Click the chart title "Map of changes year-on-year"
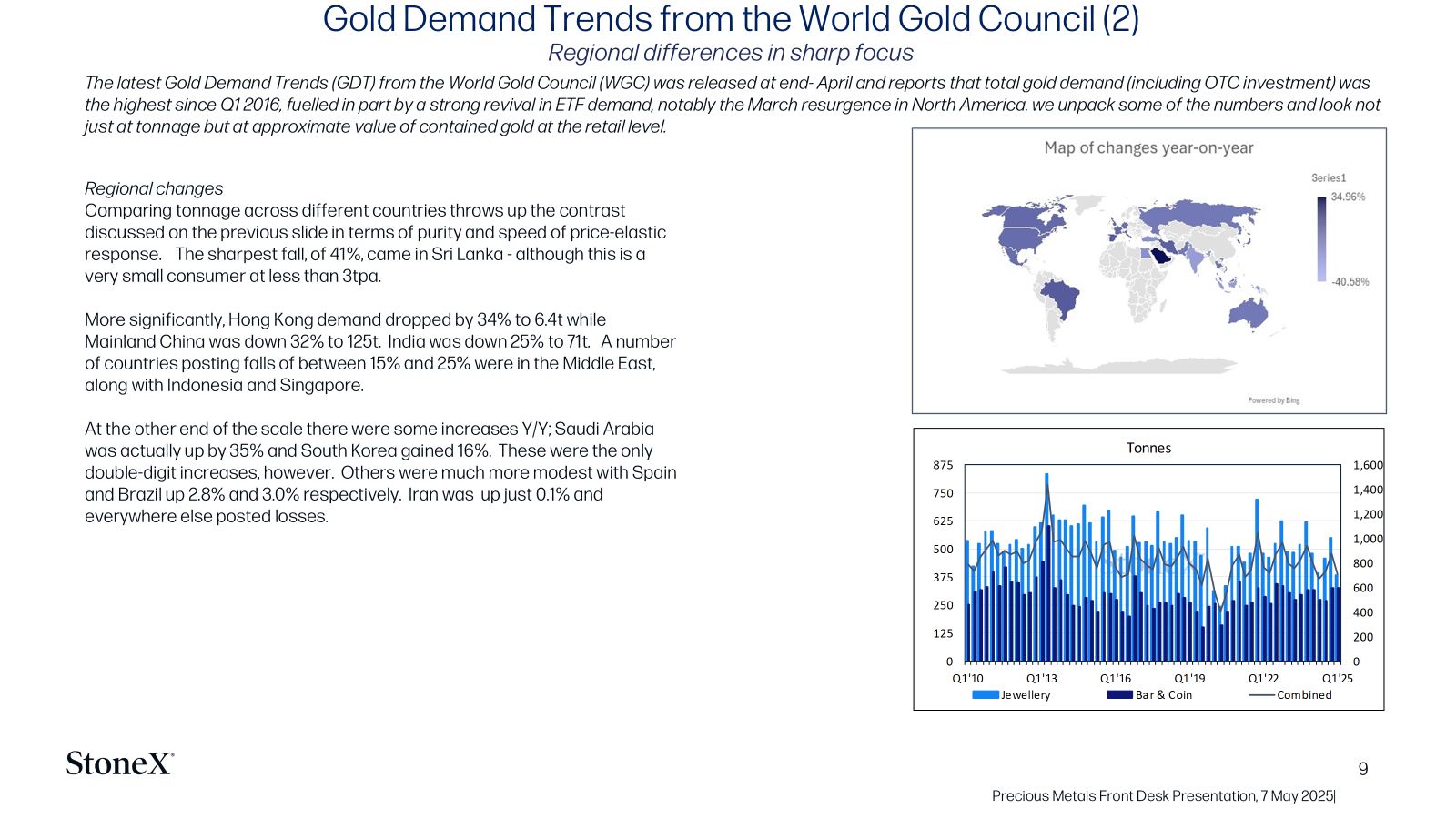Image resolution: width=1456 pixels, height=819 pixels. (1148, 147)
